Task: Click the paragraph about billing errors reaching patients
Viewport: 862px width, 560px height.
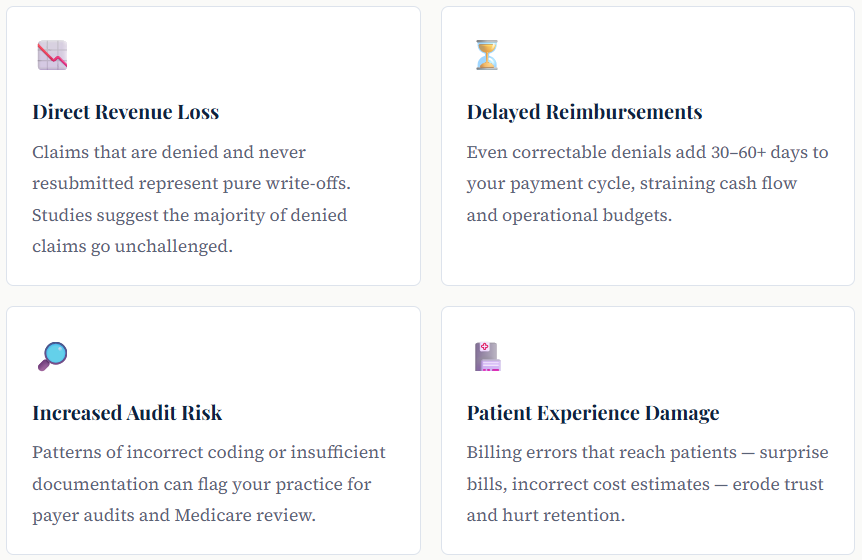Action: (645, 484)
